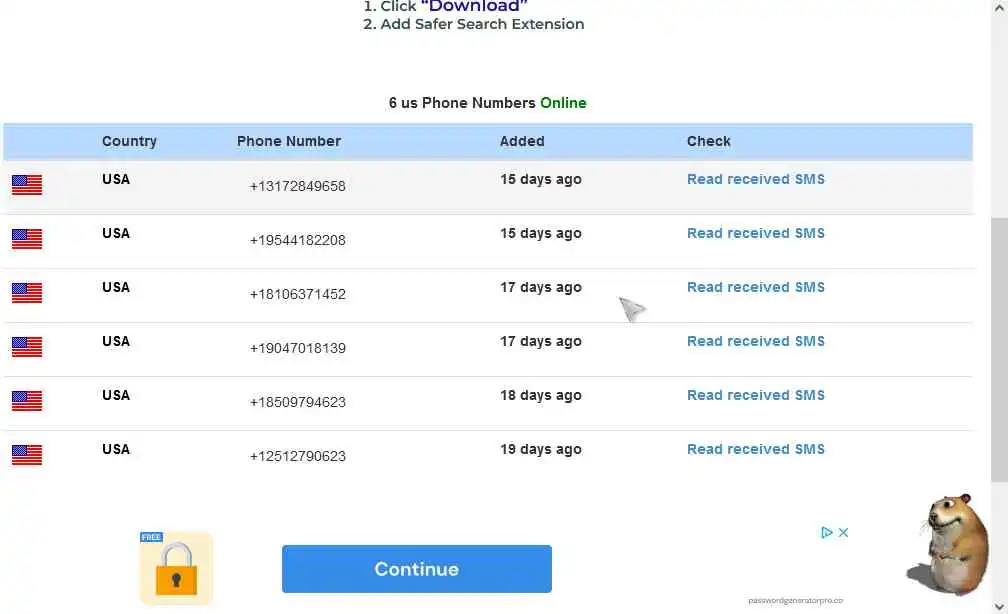Click the padlock ad icon

tap(176, 569)
